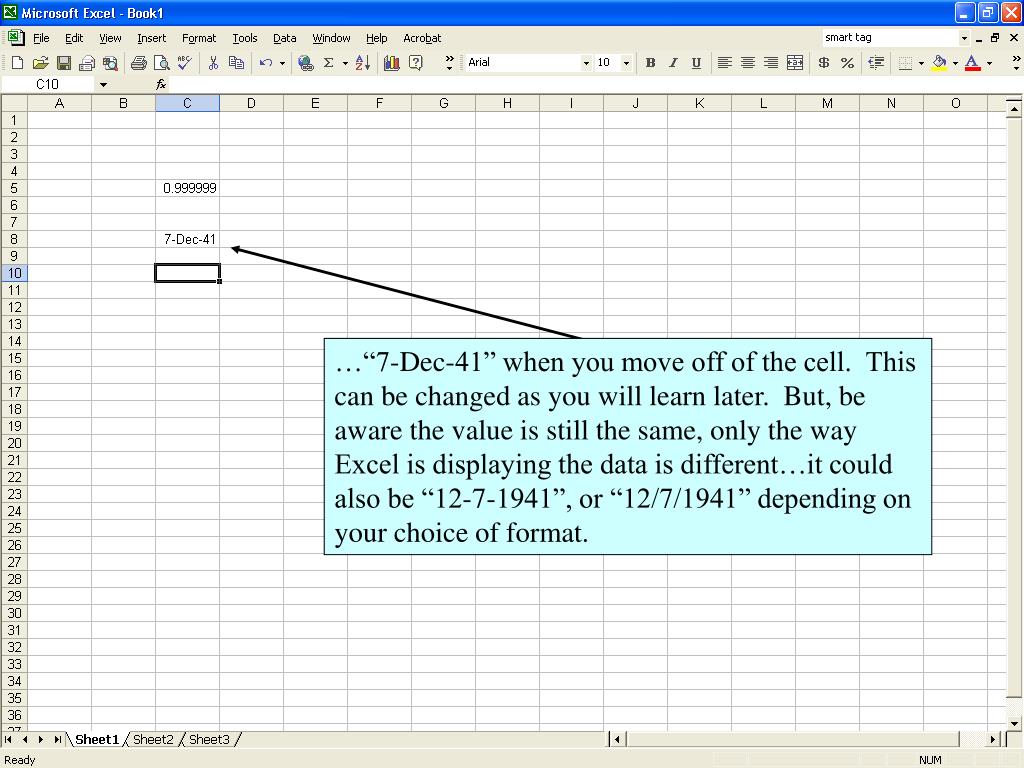Toggle Align Right

(x=771, y=63)
